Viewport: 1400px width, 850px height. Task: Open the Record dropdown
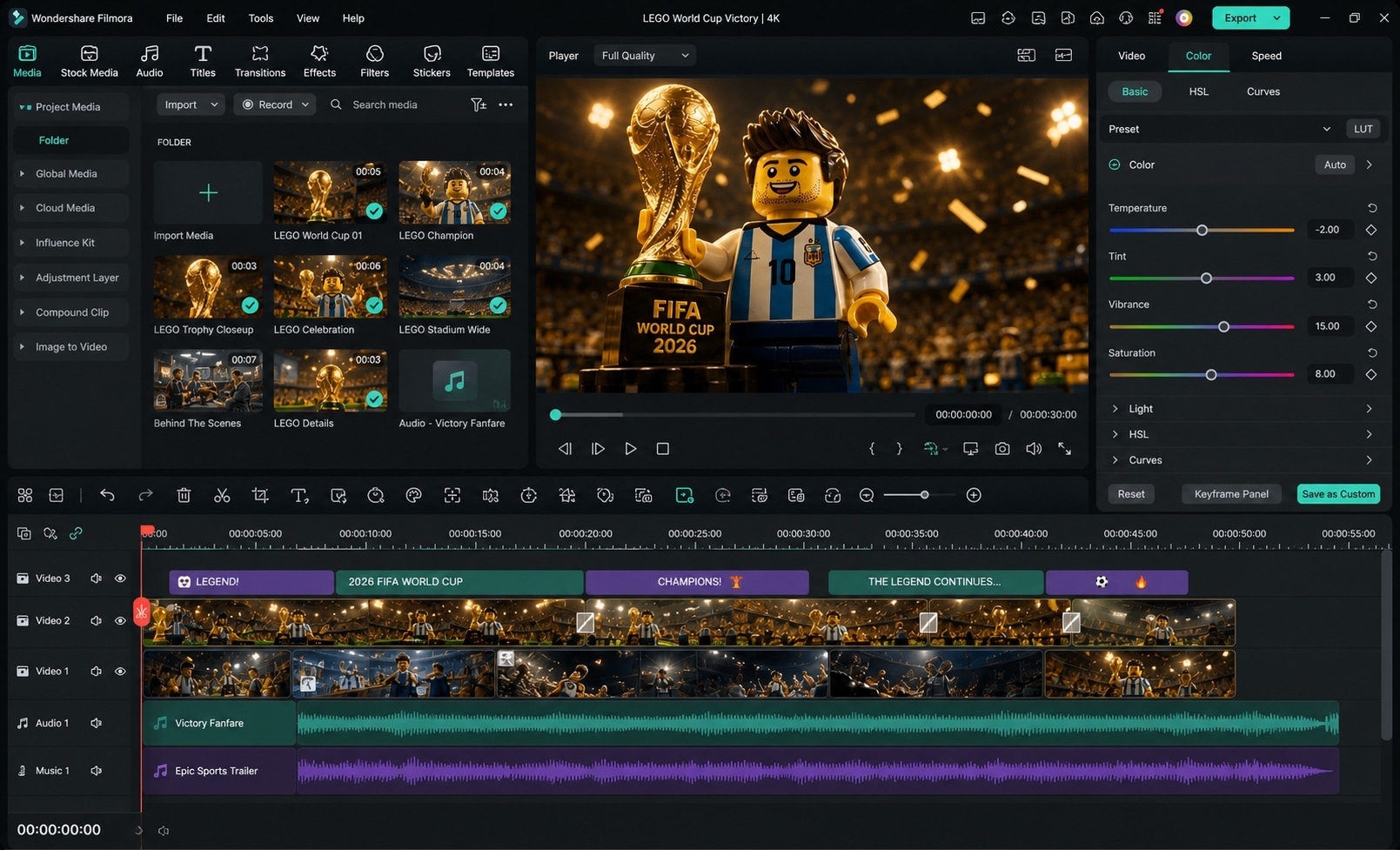(275, 104)
